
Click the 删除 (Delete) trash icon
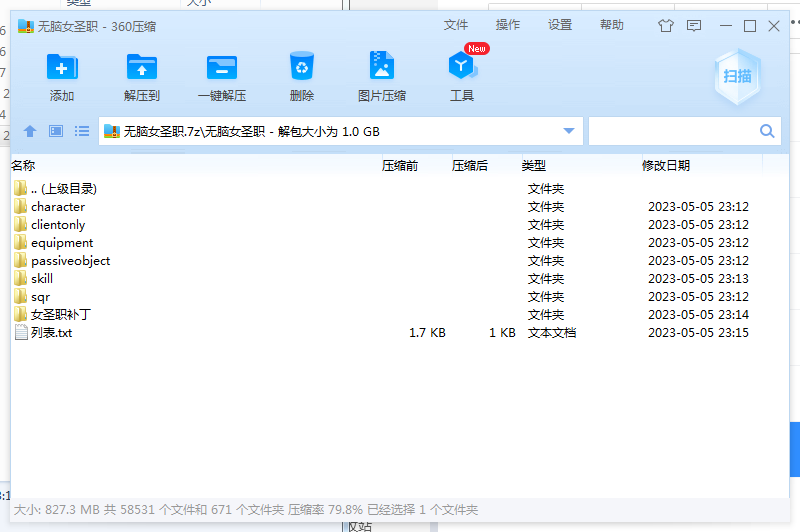tap(302, 68)
